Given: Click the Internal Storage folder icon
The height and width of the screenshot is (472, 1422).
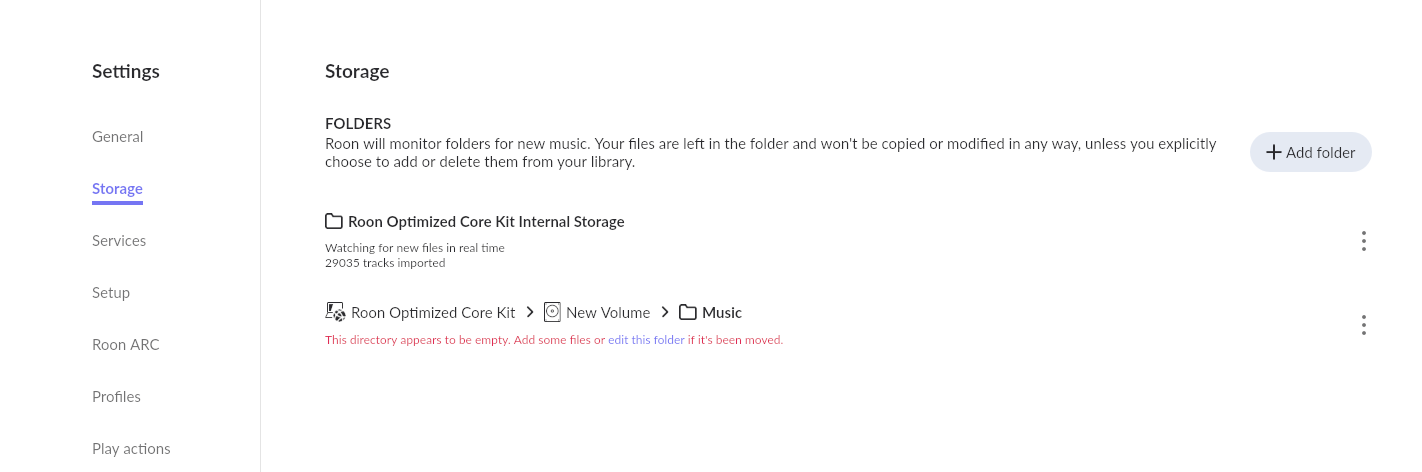Looking at the screenshot, I should click(x=334, y=221).
